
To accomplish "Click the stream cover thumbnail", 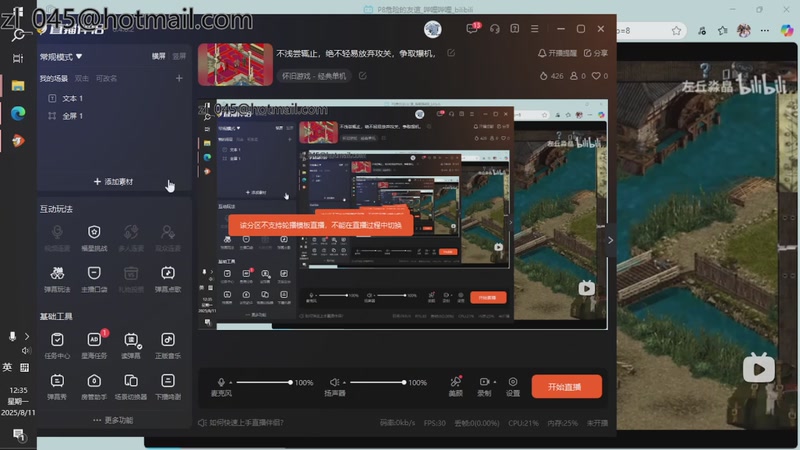I will pyautogui.click(x=235, y=64).
